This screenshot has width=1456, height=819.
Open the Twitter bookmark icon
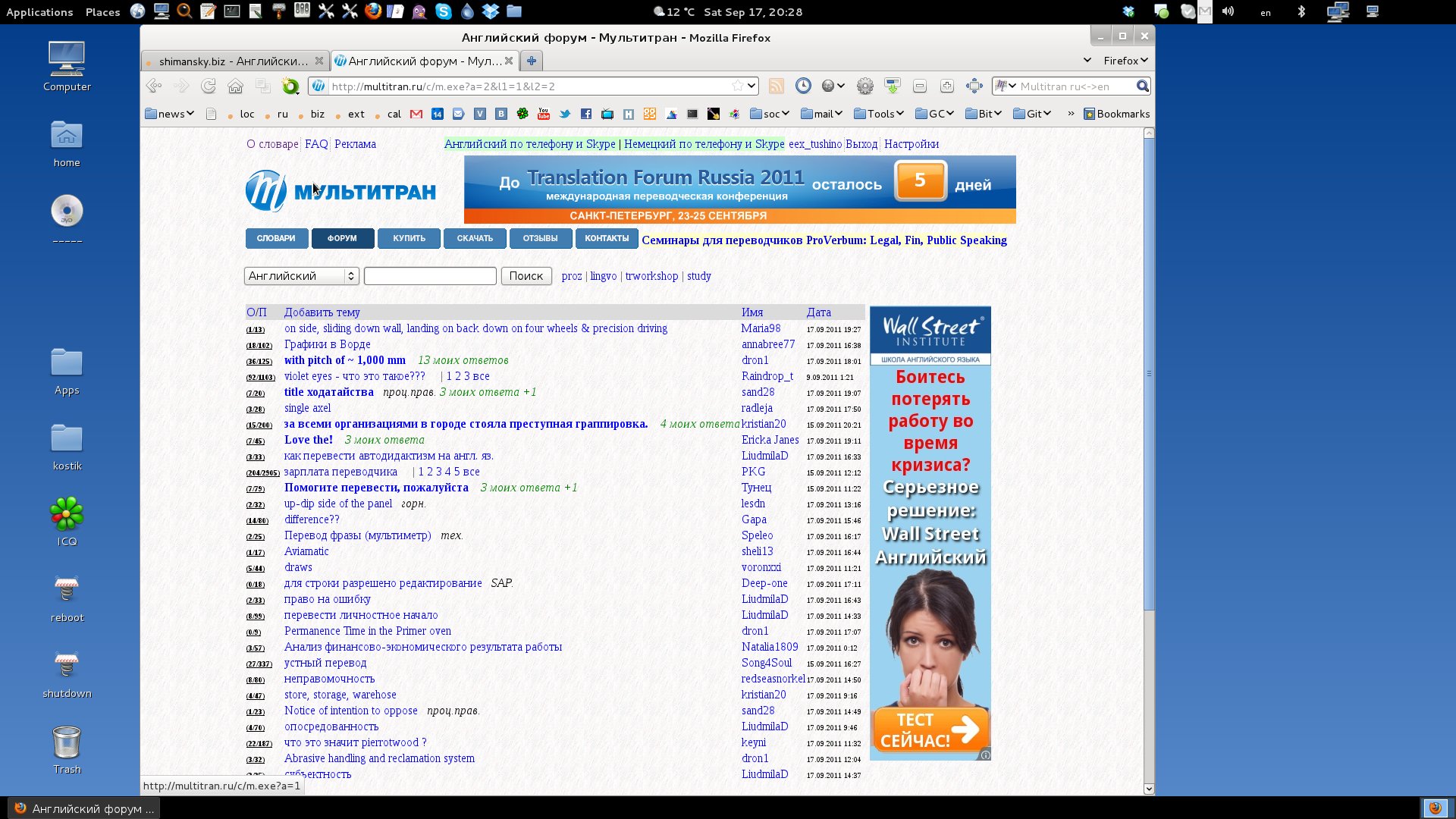point(565,114)
